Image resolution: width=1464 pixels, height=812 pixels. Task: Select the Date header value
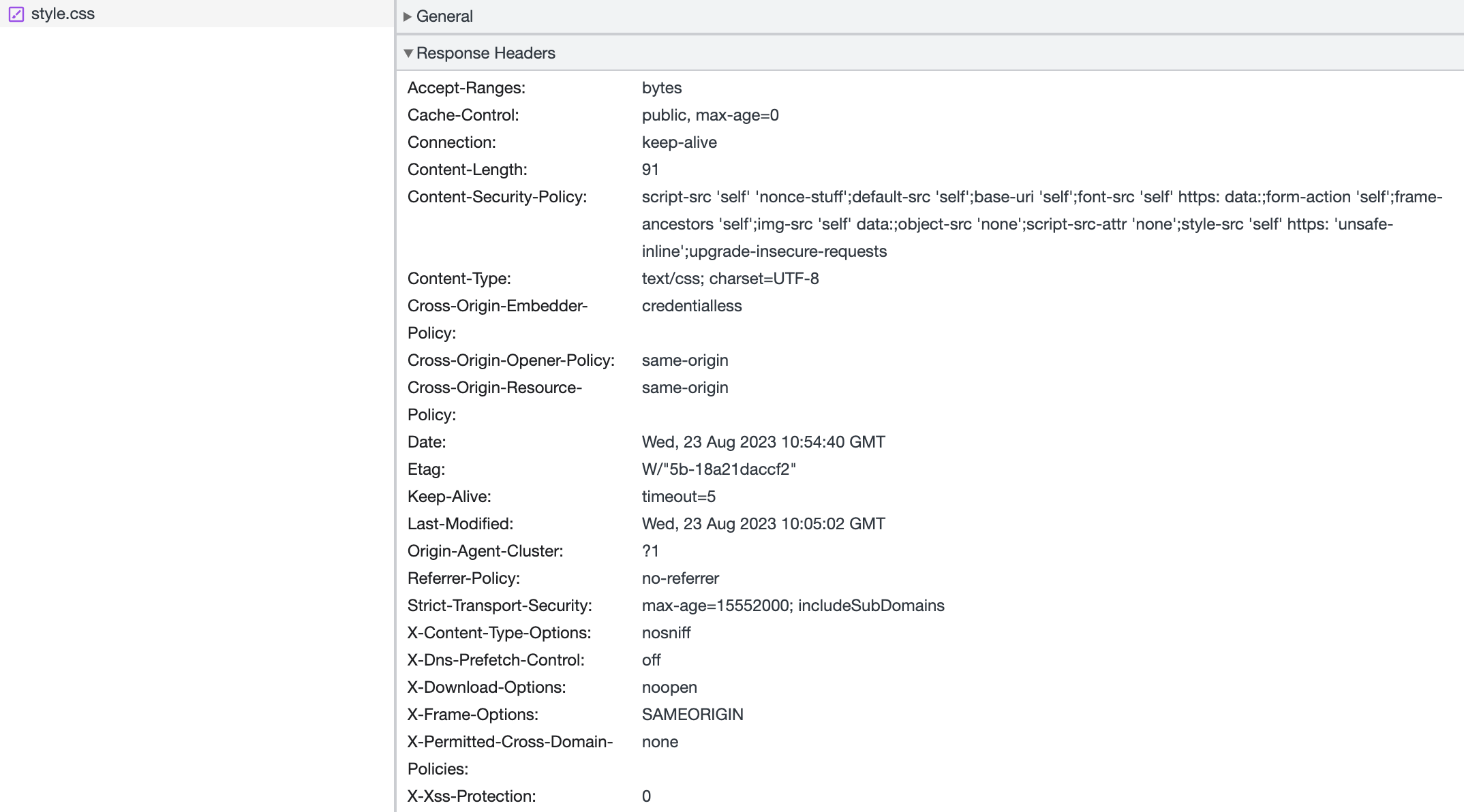point(763,441)
